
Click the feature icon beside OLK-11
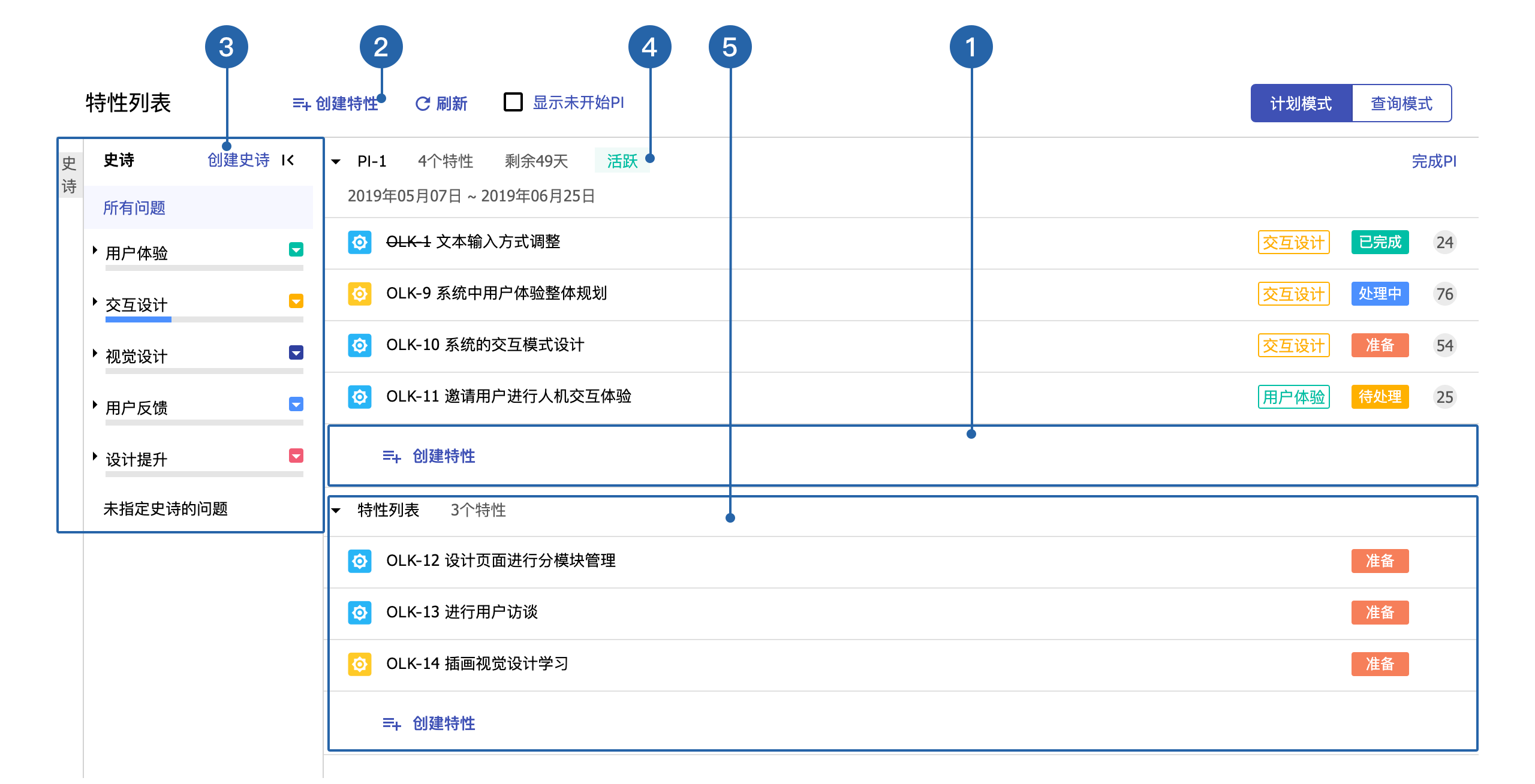pos(359,397)
